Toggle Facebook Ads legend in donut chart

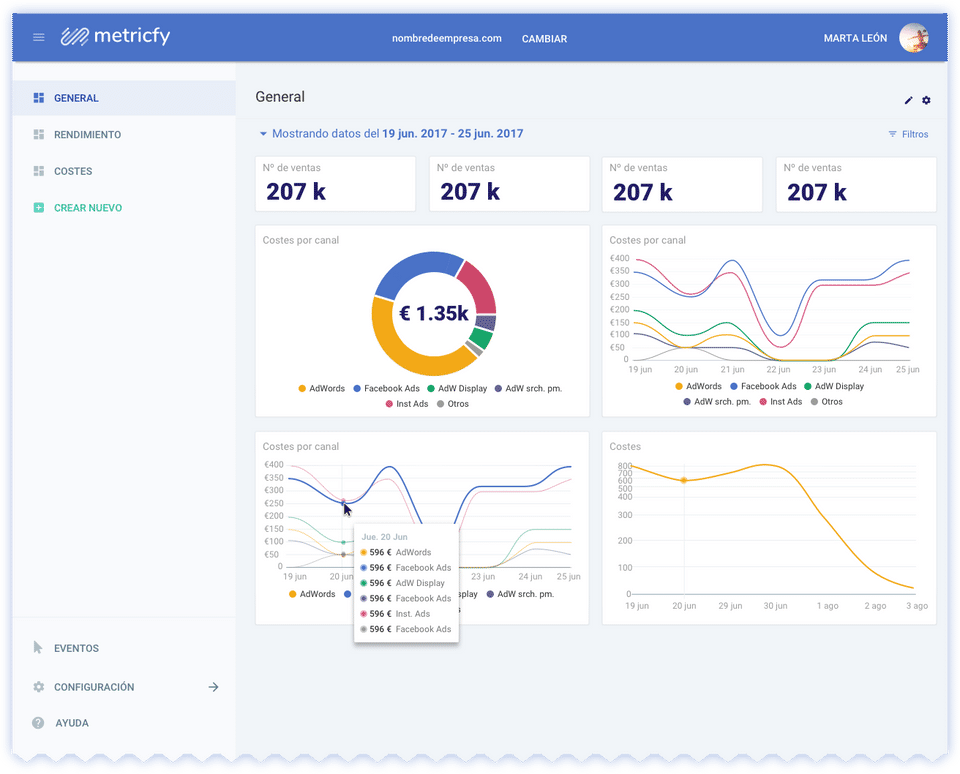point(386,389)
